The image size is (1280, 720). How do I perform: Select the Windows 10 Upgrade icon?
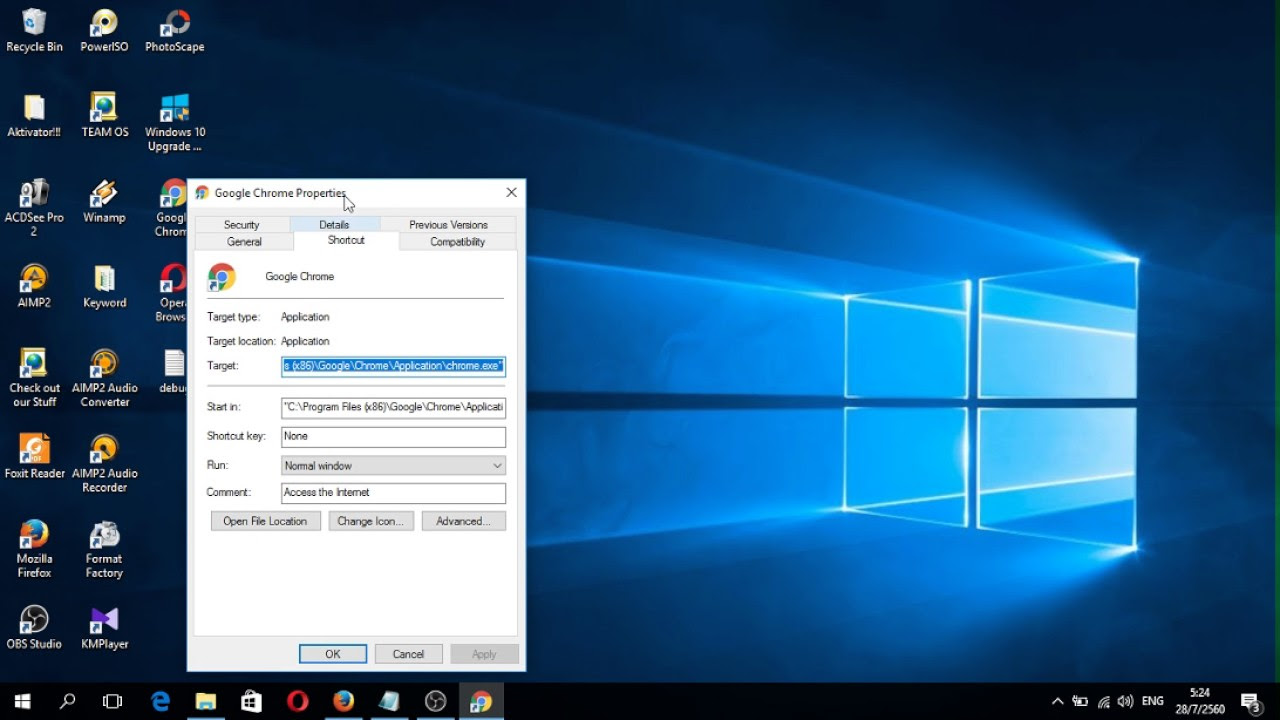175,123
